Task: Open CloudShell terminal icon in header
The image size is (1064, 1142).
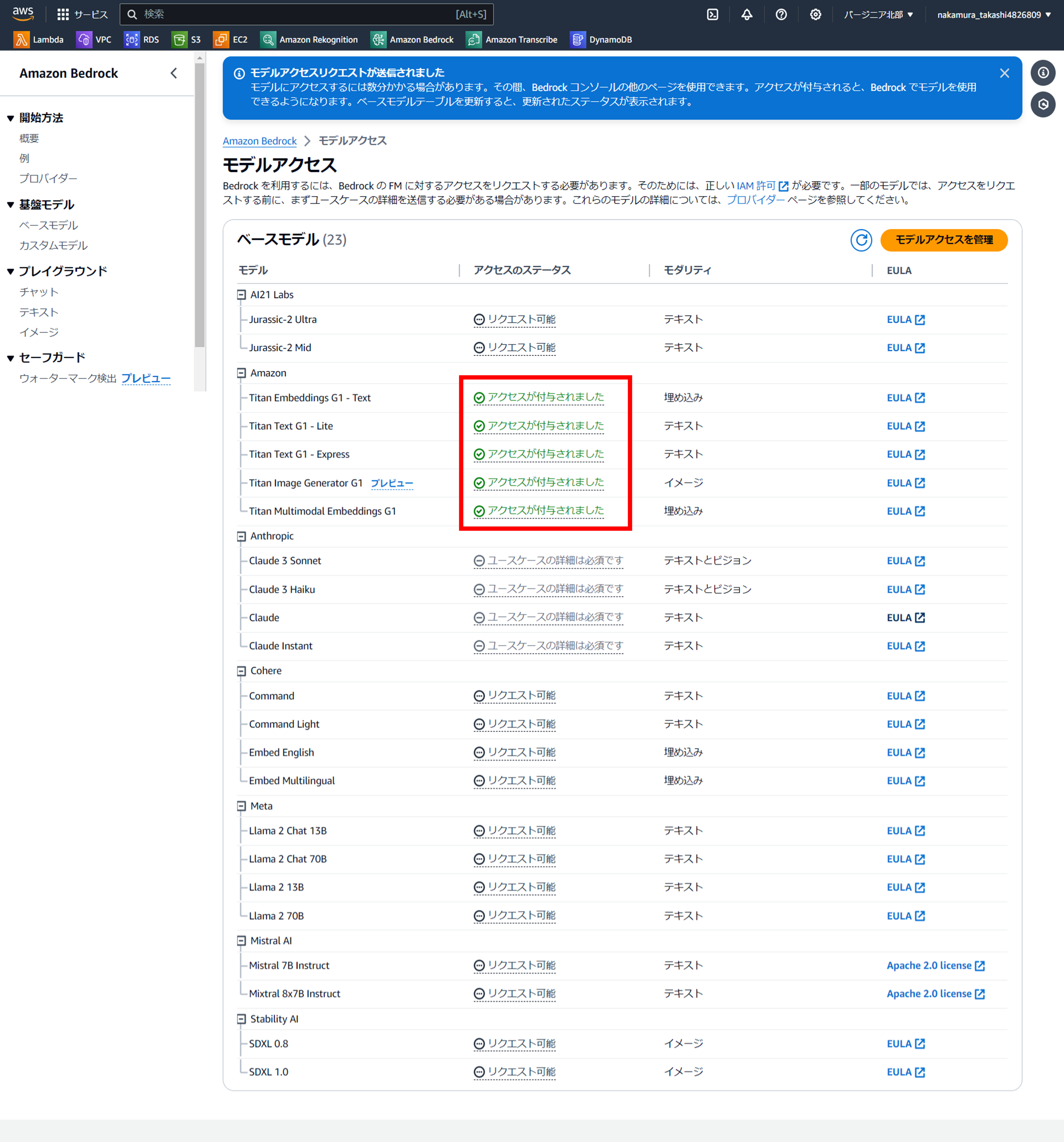Action: 712,15
